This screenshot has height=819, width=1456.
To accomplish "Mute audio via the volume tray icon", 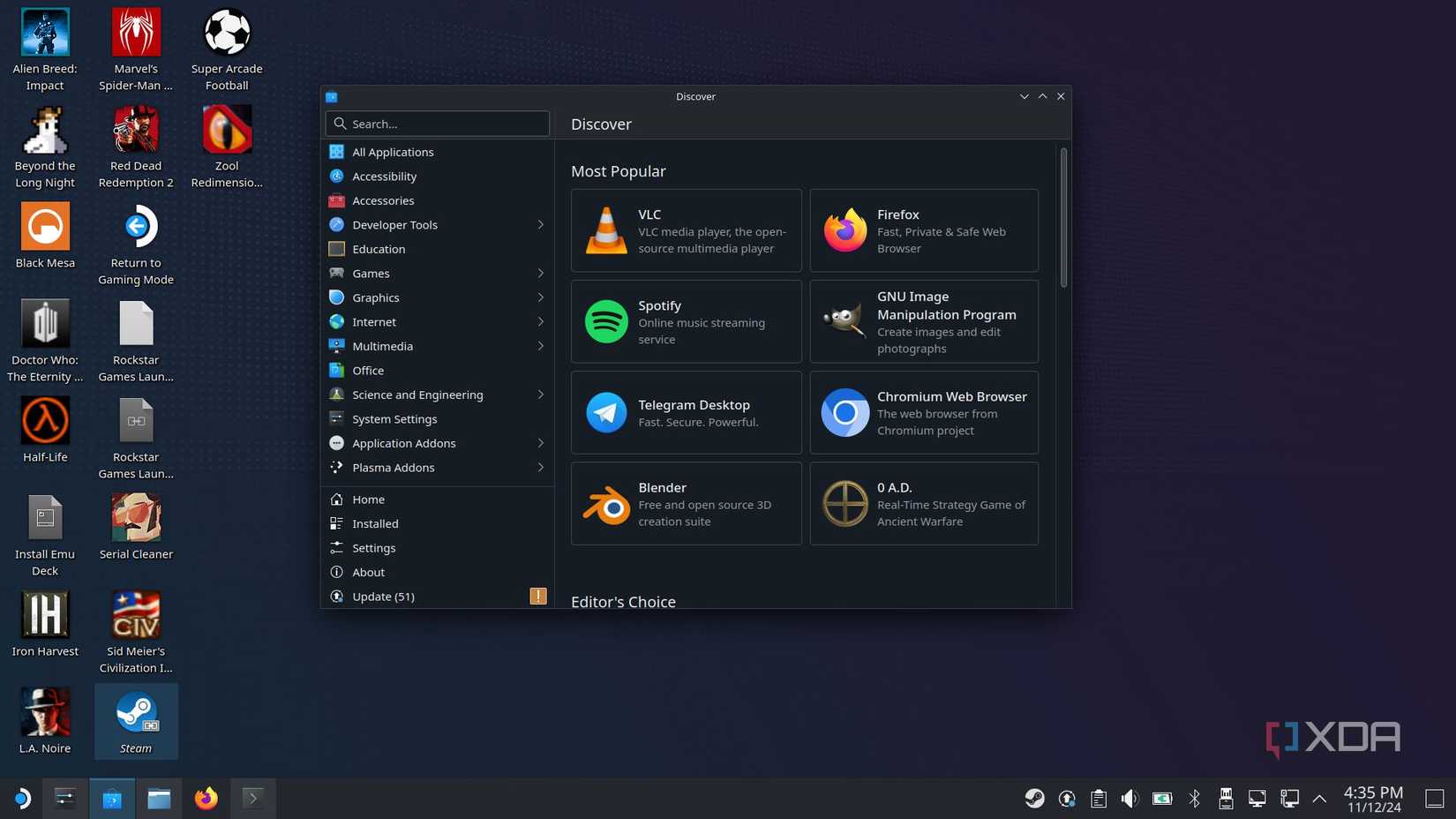I will coord(1130,798).
